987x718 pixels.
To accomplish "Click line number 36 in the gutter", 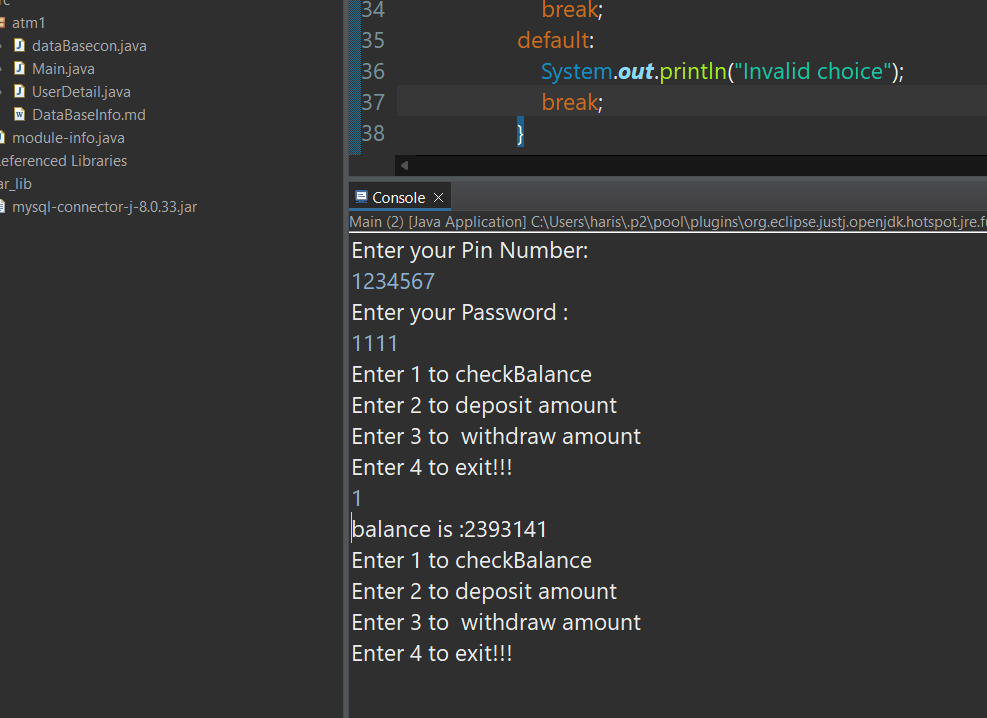I will click(372, 71).
